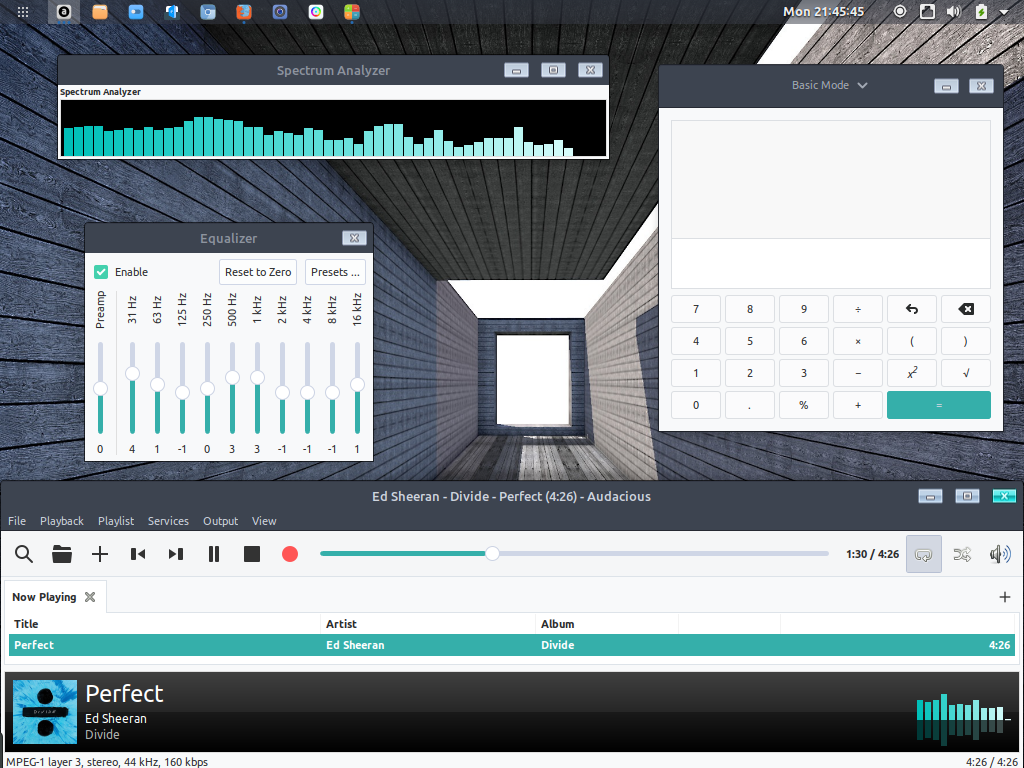
Task: Click the calculator square root √ button
Action: (966, 373)
